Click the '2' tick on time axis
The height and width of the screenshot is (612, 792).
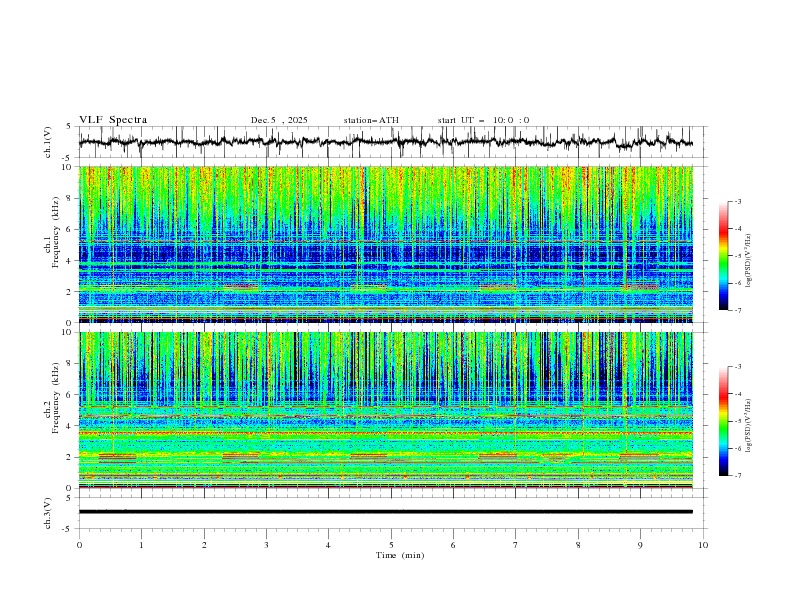tap(204, 545)
